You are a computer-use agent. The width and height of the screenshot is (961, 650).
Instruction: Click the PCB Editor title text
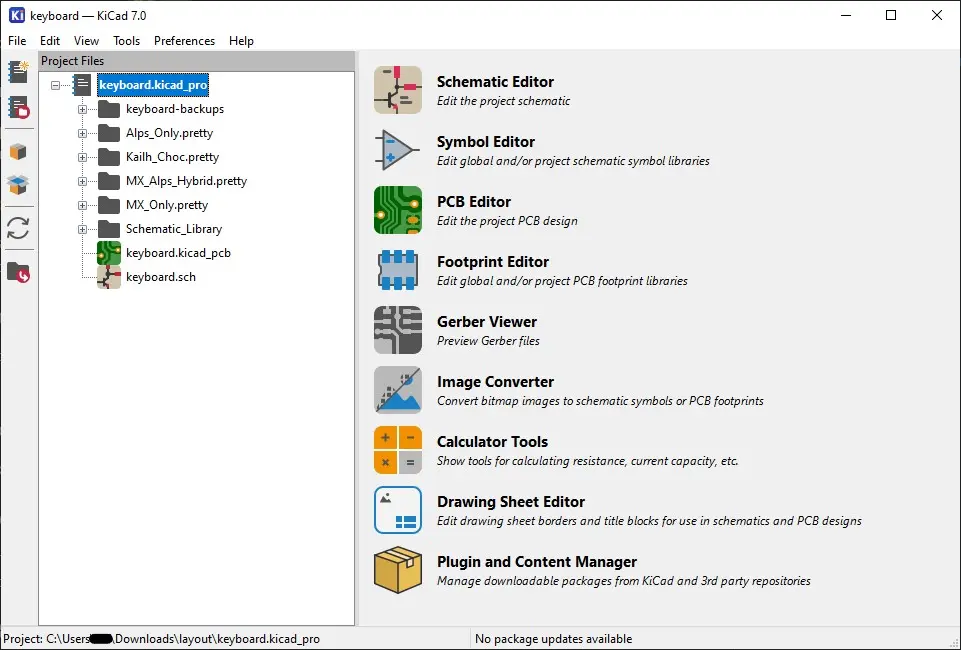tap(474, 202)
